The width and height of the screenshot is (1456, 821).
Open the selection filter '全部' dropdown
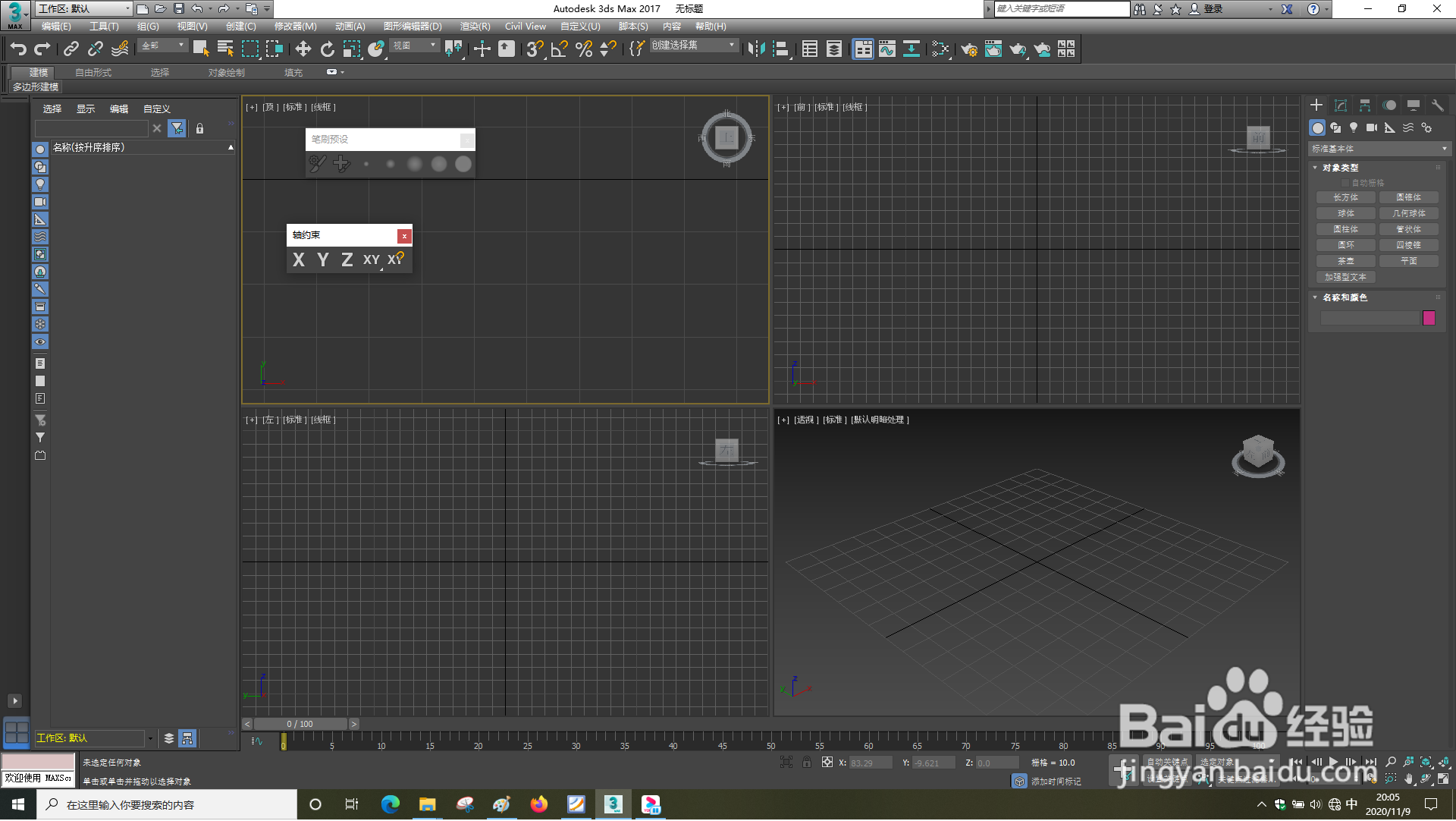click(163, 46)
